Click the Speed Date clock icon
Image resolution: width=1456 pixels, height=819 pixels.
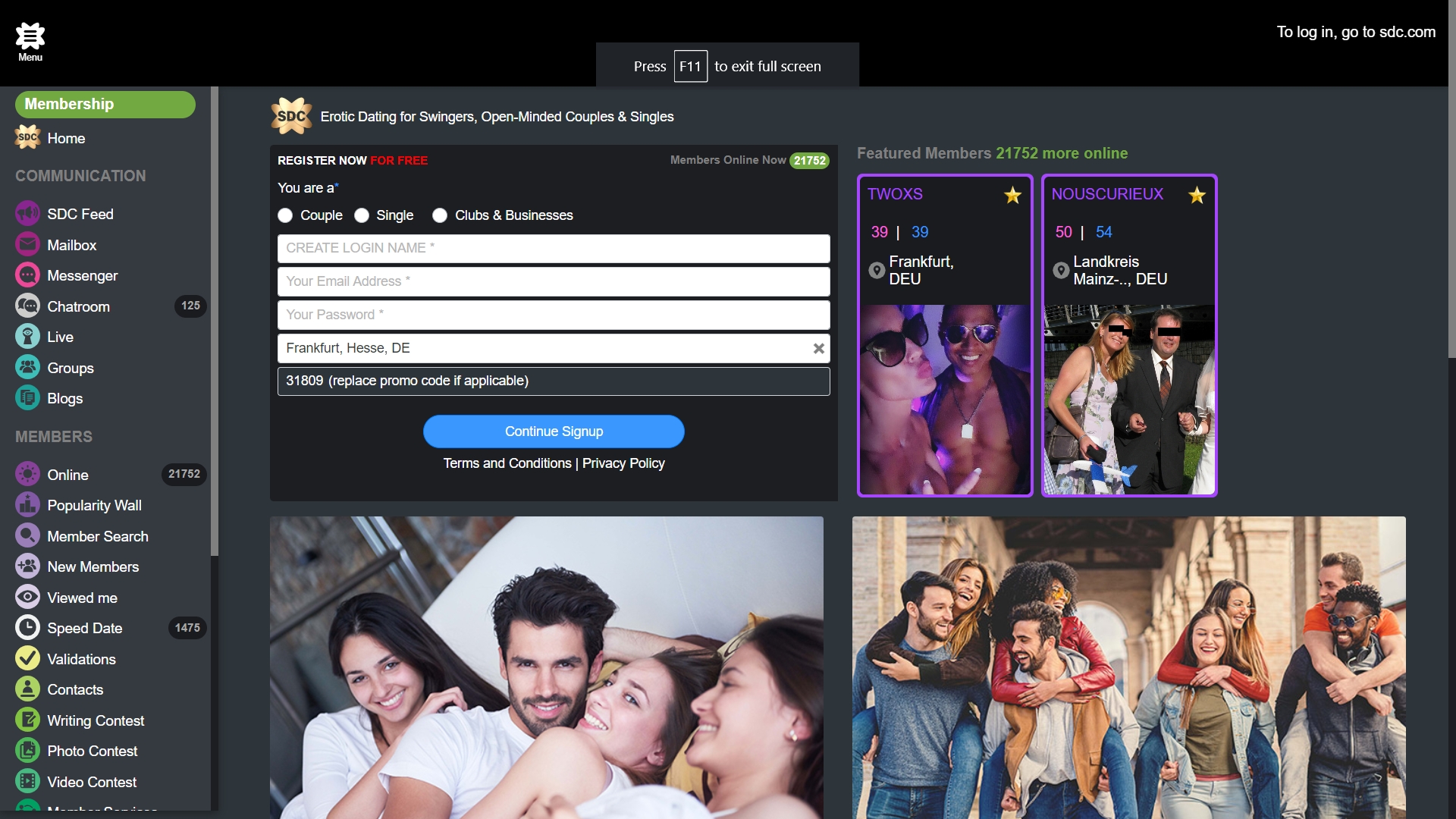pyautogui.click(x=28, y=628)
